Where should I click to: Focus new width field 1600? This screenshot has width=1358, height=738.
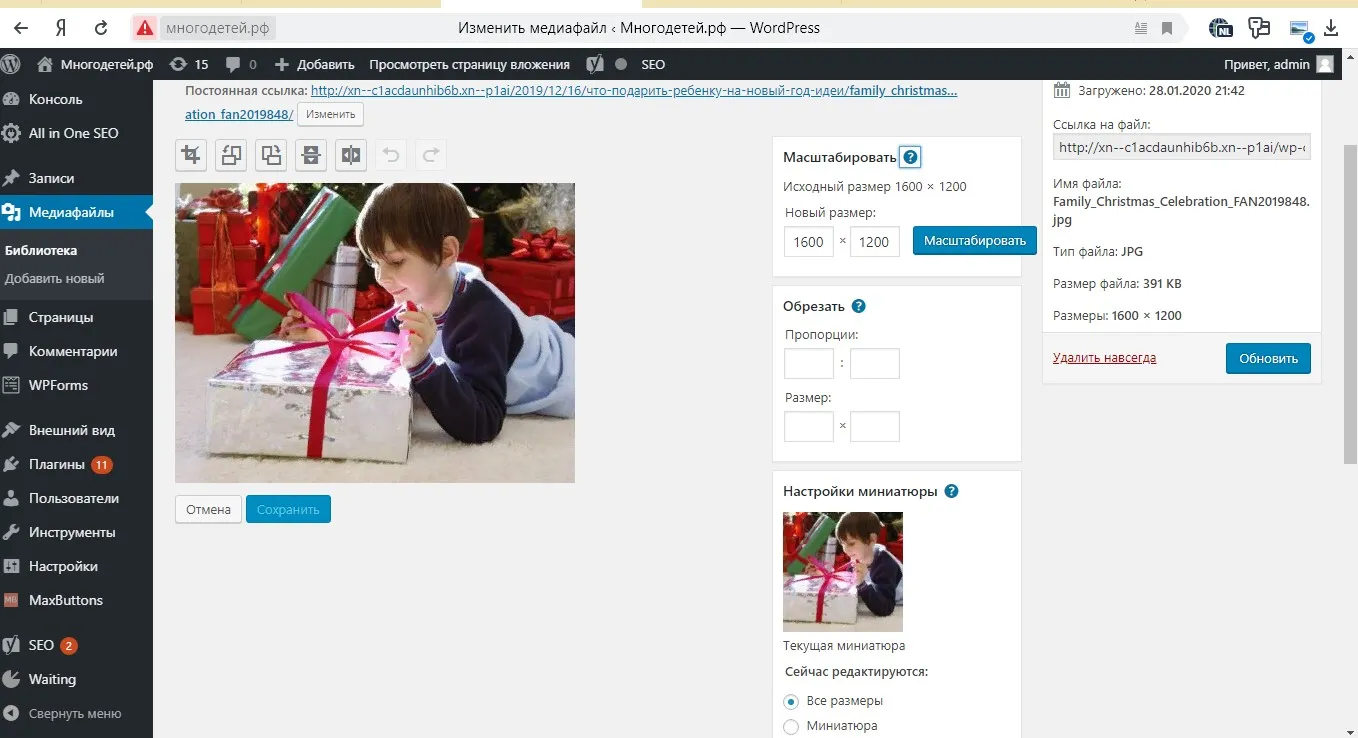click(809, 241)
